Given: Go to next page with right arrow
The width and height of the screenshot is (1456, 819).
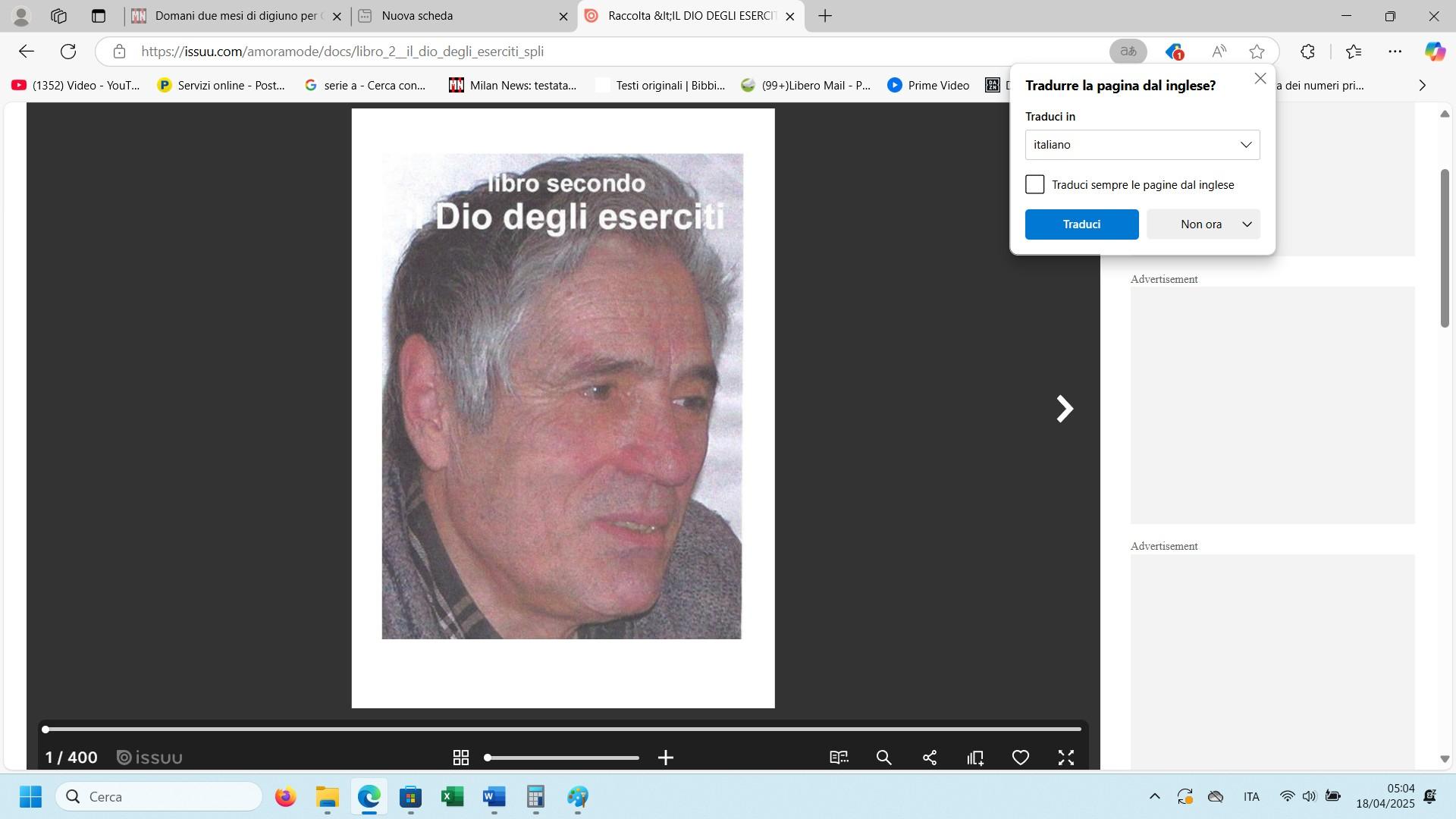Looking at the screenshot, I should [1065, 409].
